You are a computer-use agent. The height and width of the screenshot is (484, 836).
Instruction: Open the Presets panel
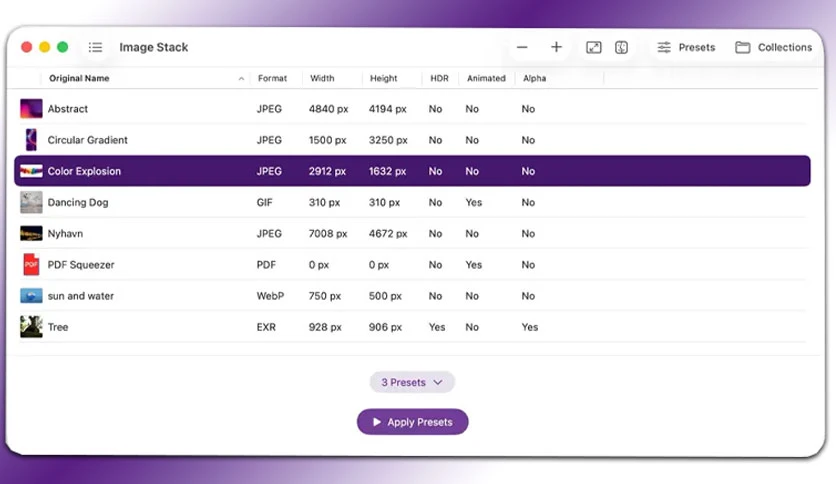(x=686, y=47)
